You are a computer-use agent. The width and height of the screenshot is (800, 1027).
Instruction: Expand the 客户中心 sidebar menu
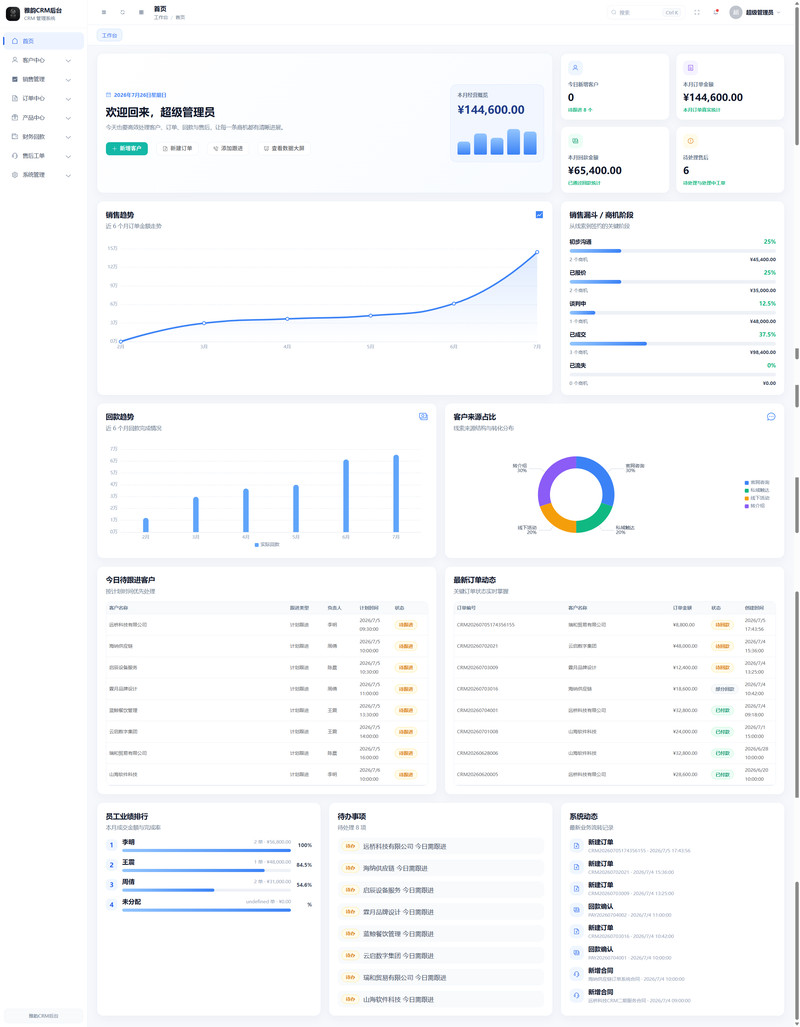[x=43, y=60]
